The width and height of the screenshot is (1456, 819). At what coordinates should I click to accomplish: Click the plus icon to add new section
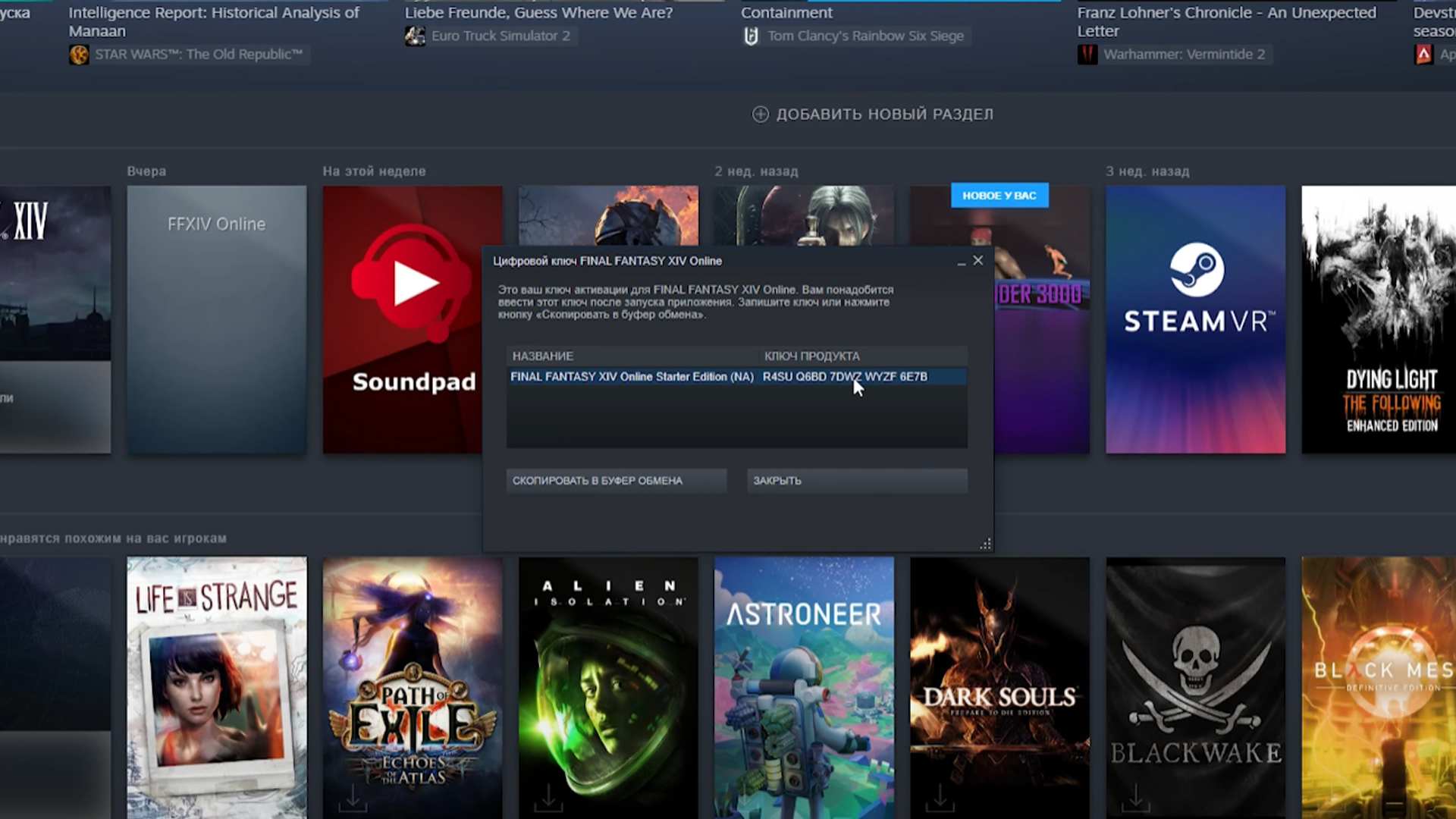(760, 114)
